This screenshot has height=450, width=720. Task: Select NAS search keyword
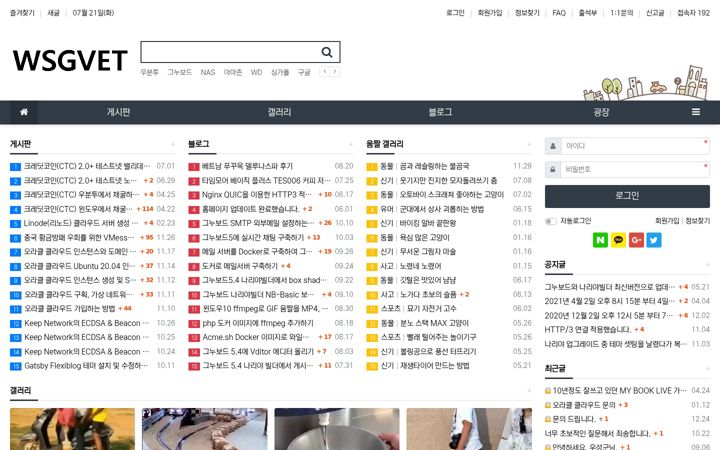208,72
